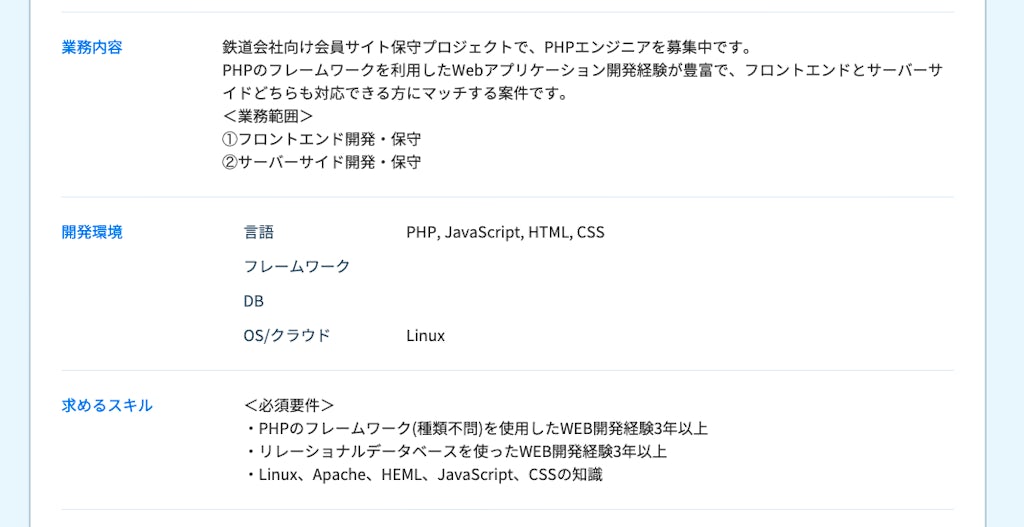This screenshot has height=527, width=1024.
Task: Click the ②サーバーサイド開発・保守 item
Action: tap(321, 162)
